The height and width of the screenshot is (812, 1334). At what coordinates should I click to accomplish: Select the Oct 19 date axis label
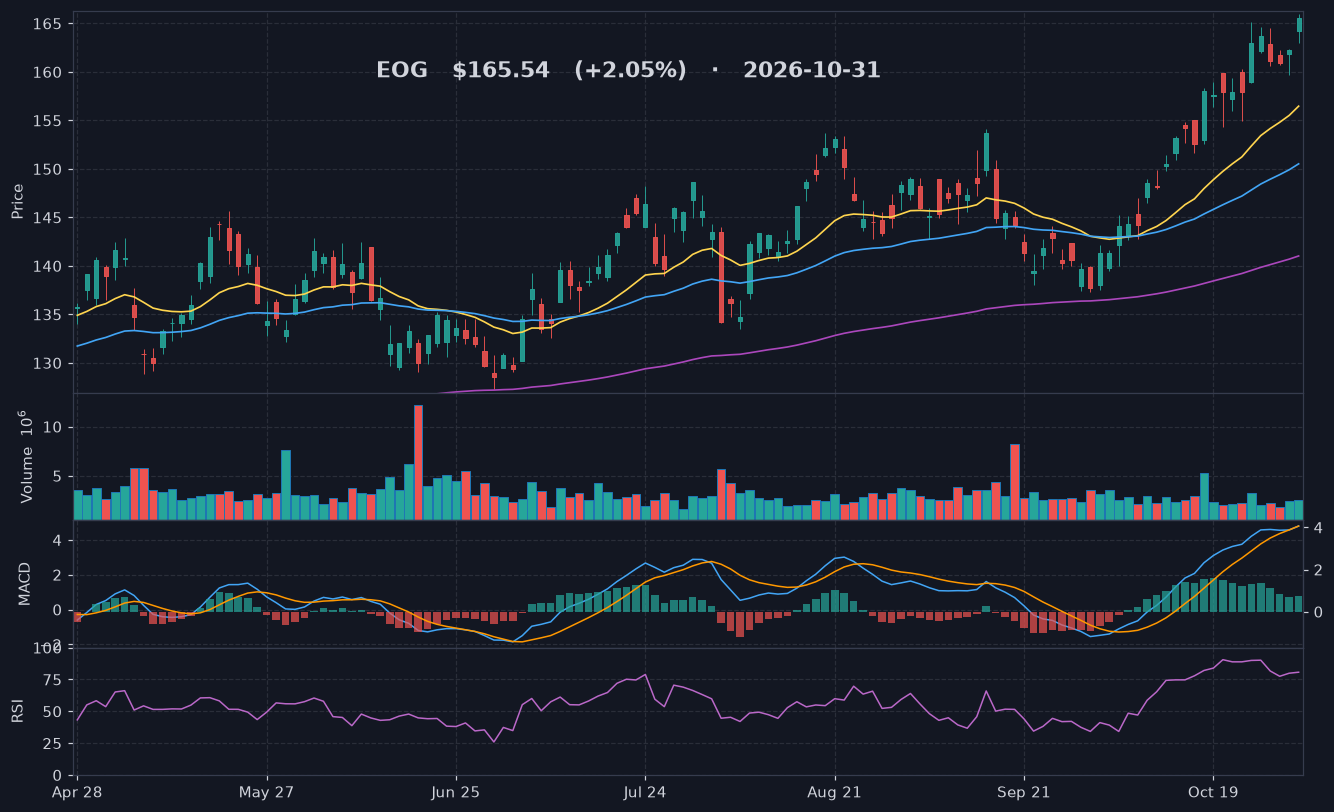click(1213, 792)
